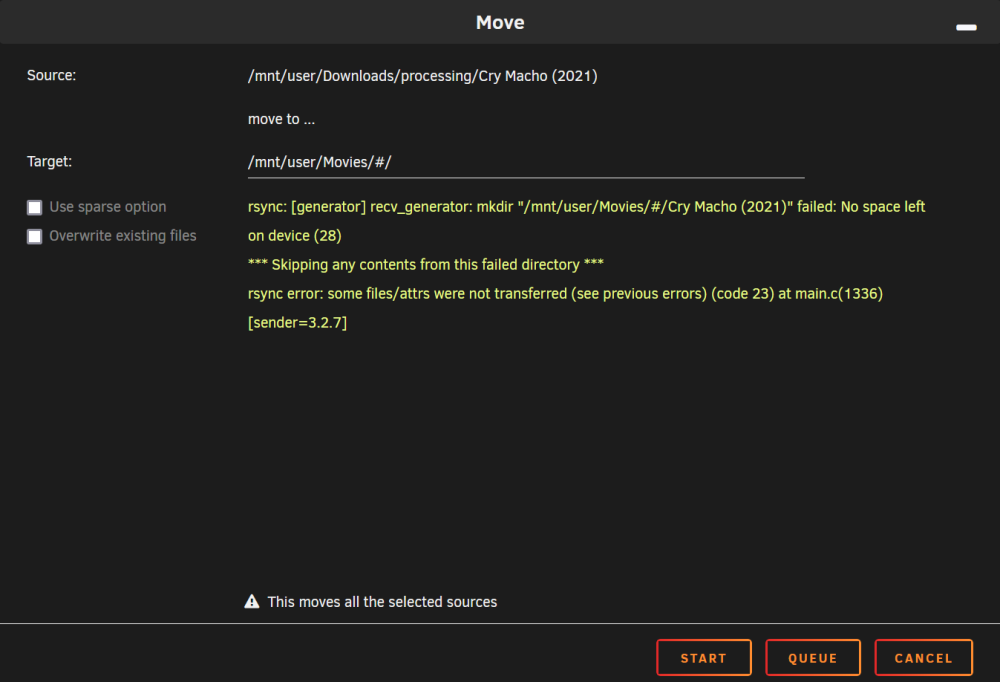
Task: Click the warning triangle icon
Action: (252, 602)
